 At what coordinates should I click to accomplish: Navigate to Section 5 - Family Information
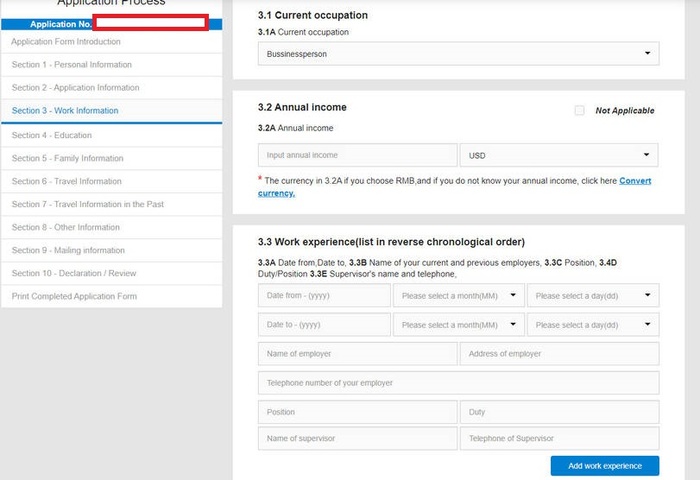point(68,158)
